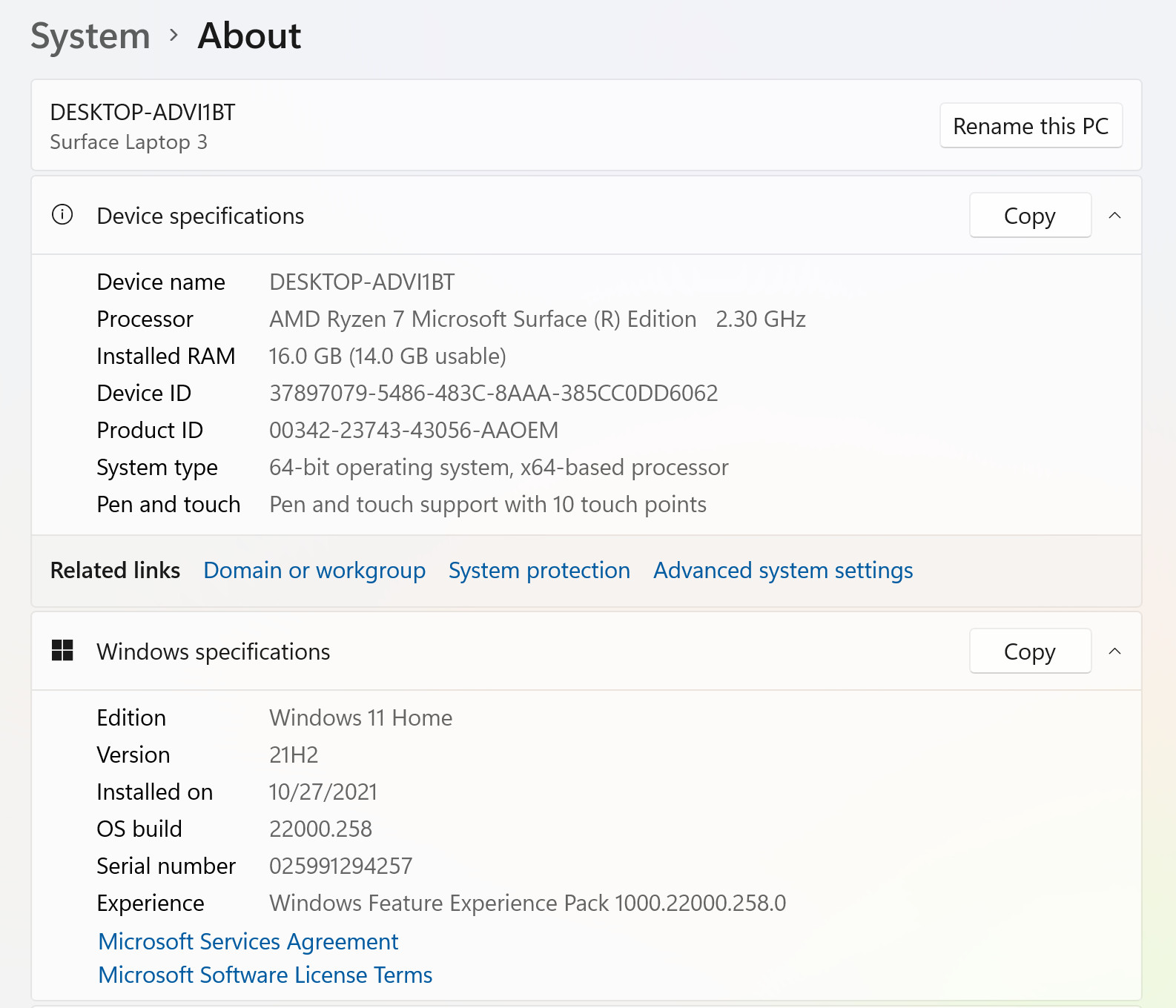
Task: Select the Processor value AMD Ryzen 7
Action: point(538,319)
